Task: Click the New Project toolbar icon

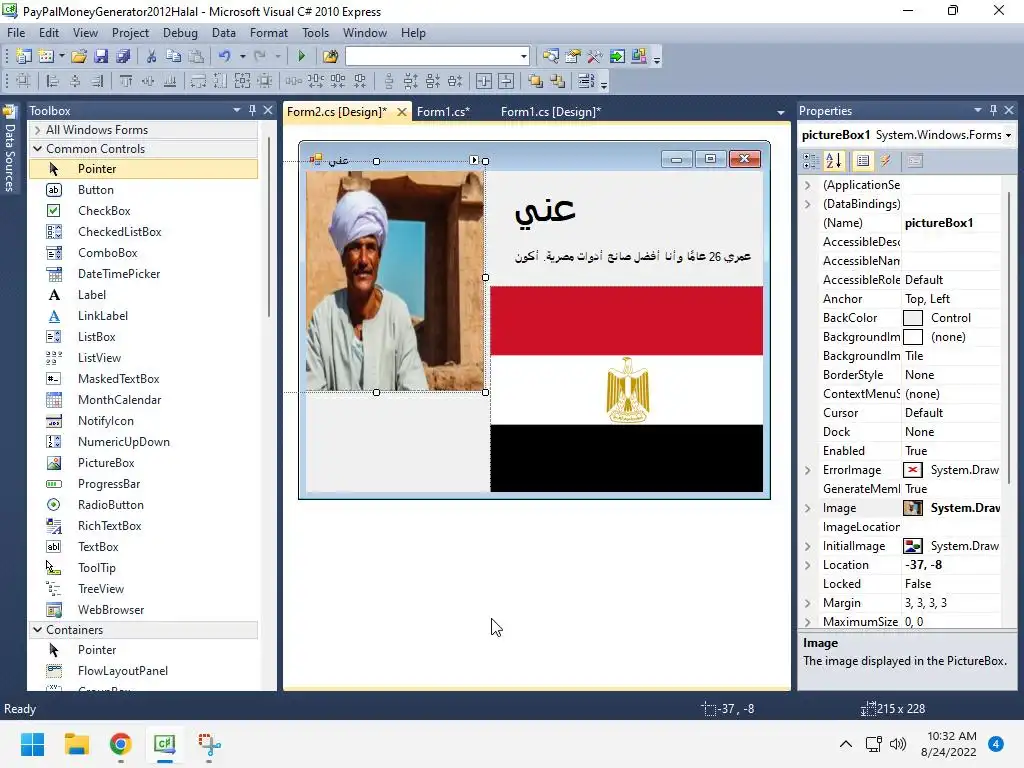Action: [24, 56]
